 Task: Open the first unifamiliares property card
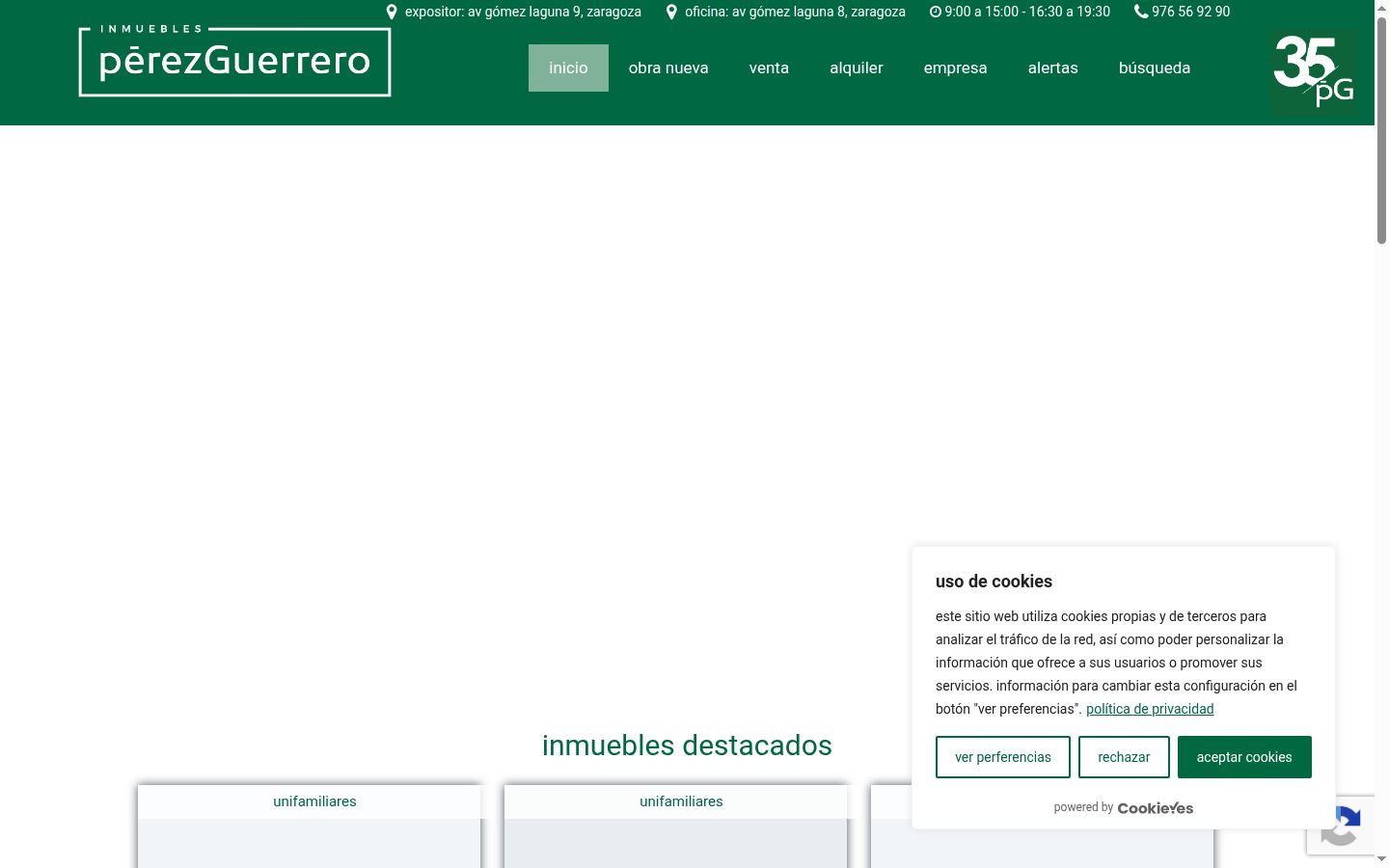[309, 827]
